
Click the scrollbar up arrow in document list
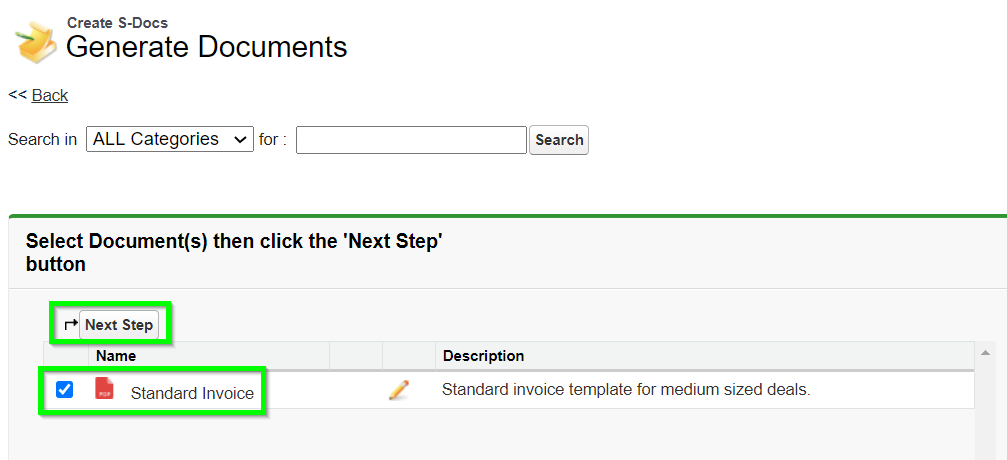984,353
